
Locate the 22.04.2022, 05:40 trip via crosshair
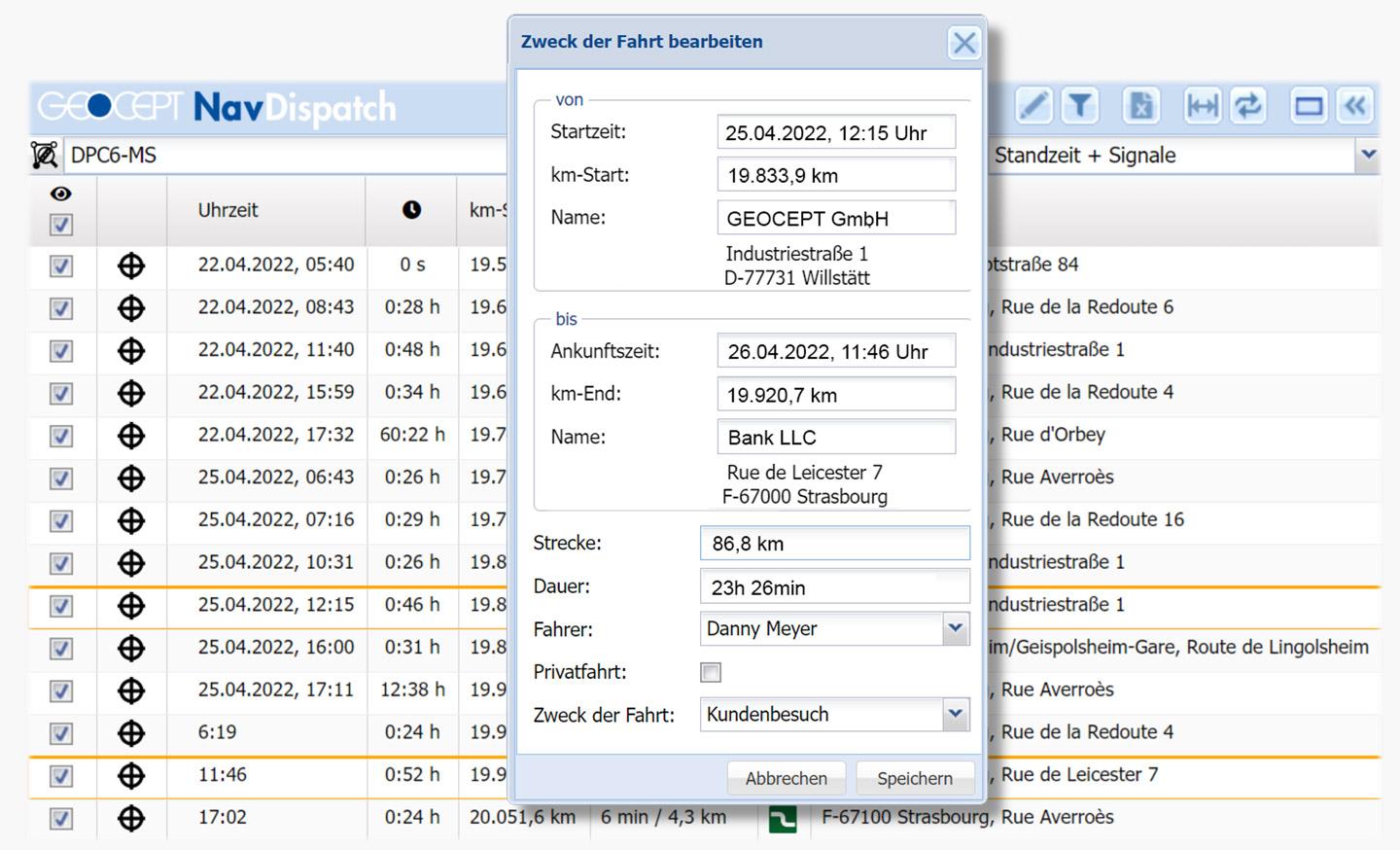(131, 266)
